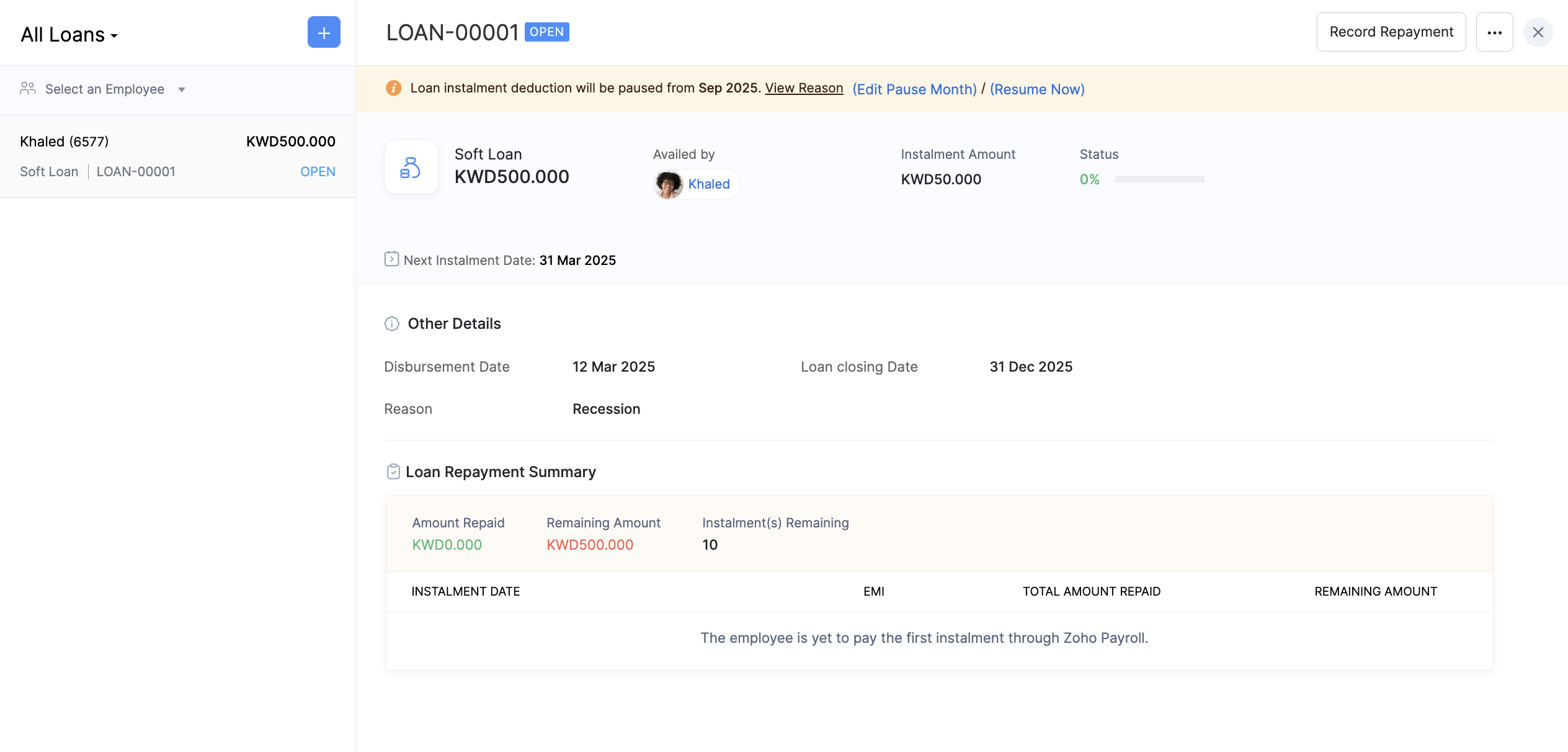Click the blue plus add loan icon

click(324, 32)
